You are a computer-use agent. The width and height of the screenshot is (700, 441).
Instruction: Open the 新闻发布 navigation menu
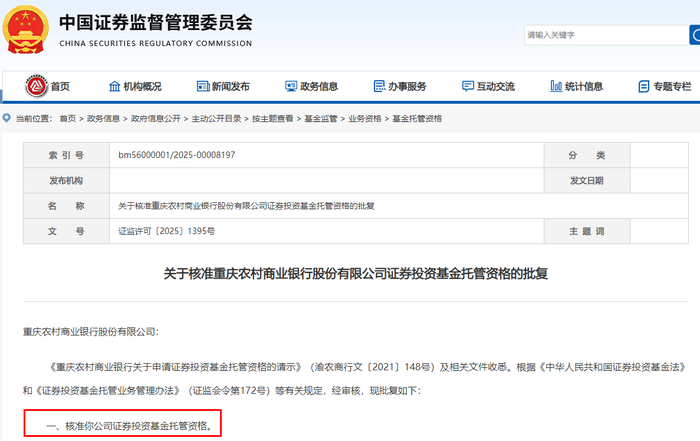pos(230,86)
